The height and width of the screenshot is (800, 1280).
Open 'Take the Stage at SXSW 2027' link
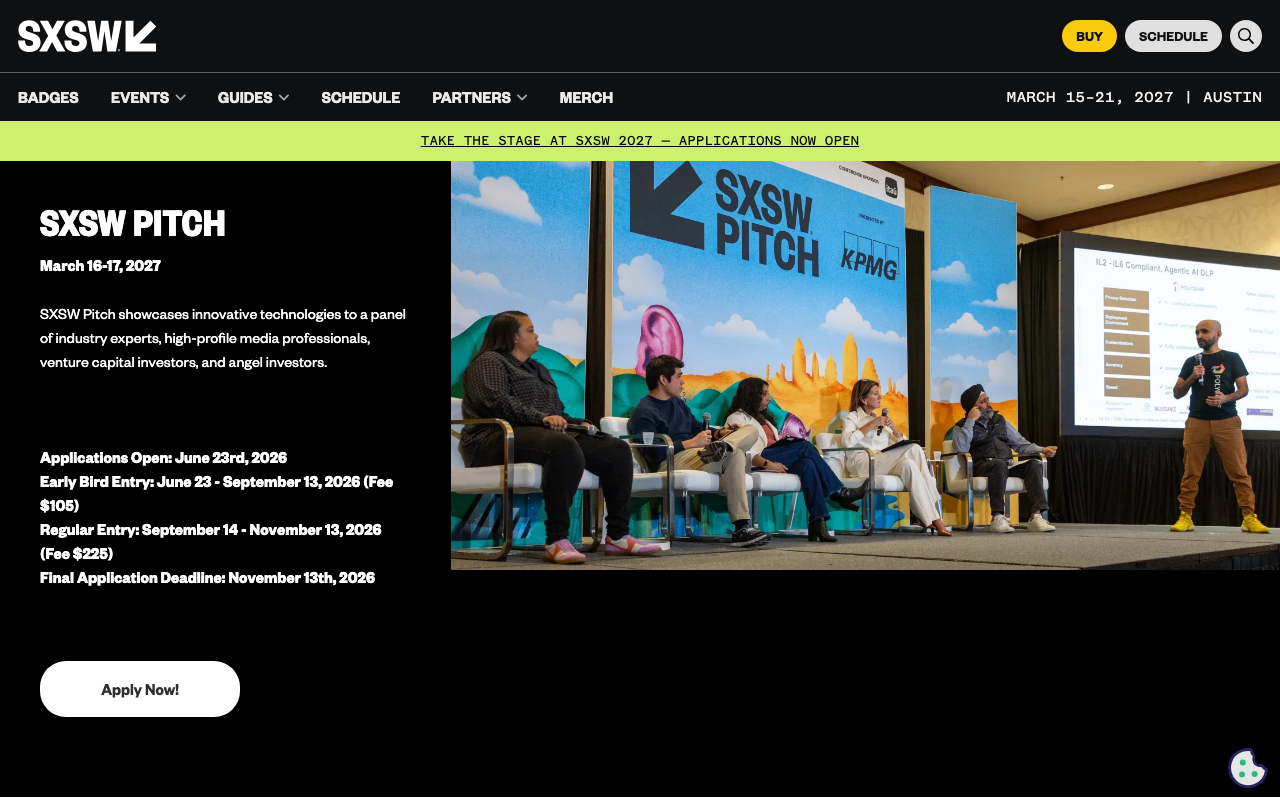640,141
